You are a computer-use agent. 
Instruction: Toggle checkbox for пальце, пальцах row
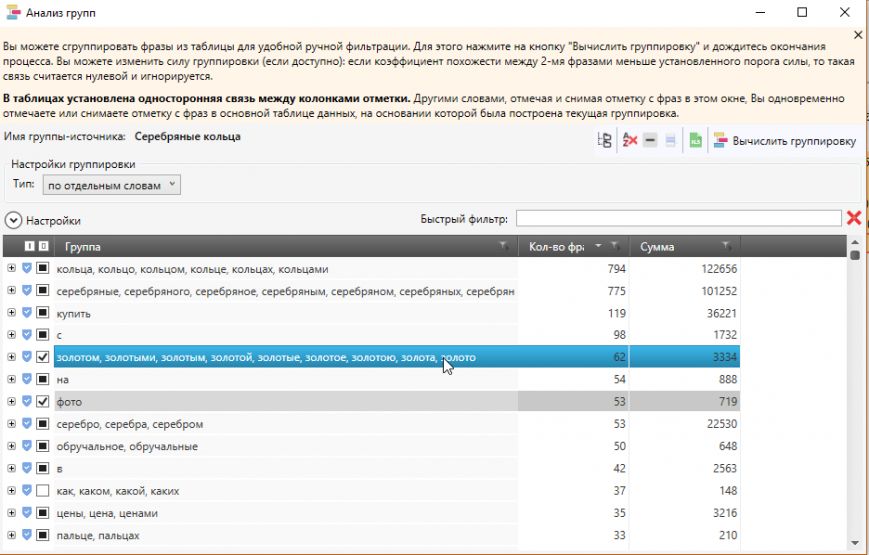[x=43, y=535]
